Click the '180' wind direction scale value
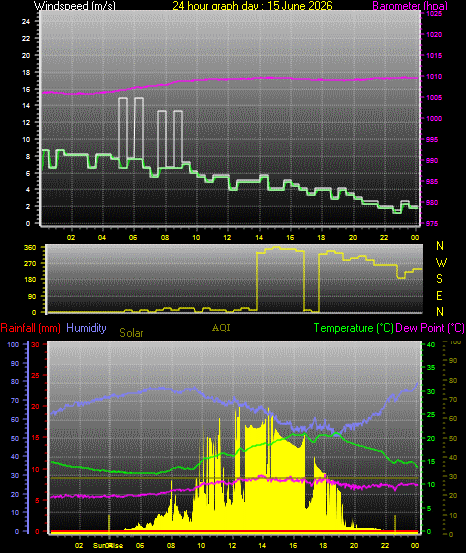Image resolution: width=466 pixels, height=553 pixels. coord(30,279)
